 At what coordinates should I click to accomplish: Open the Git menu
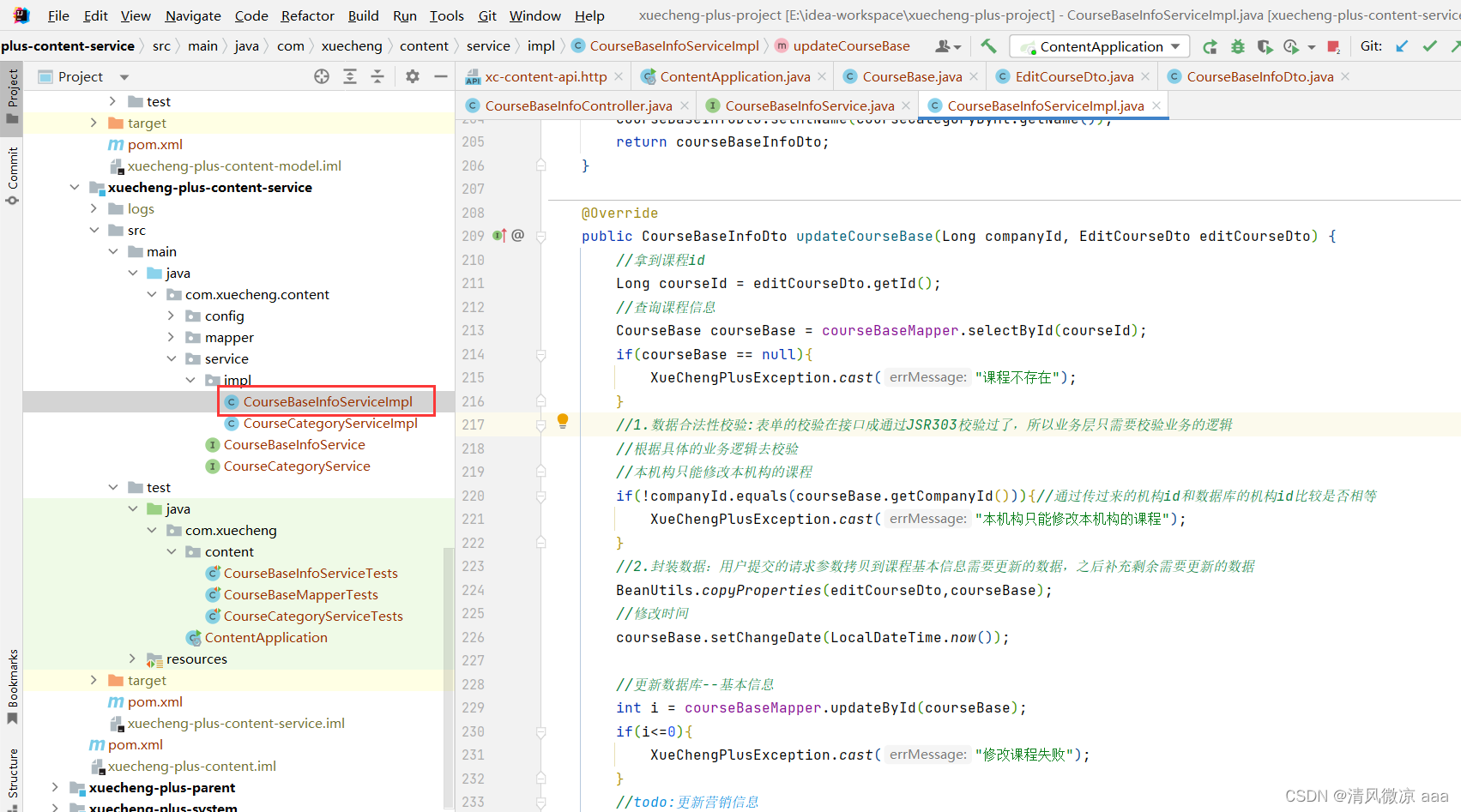[487, 15]
